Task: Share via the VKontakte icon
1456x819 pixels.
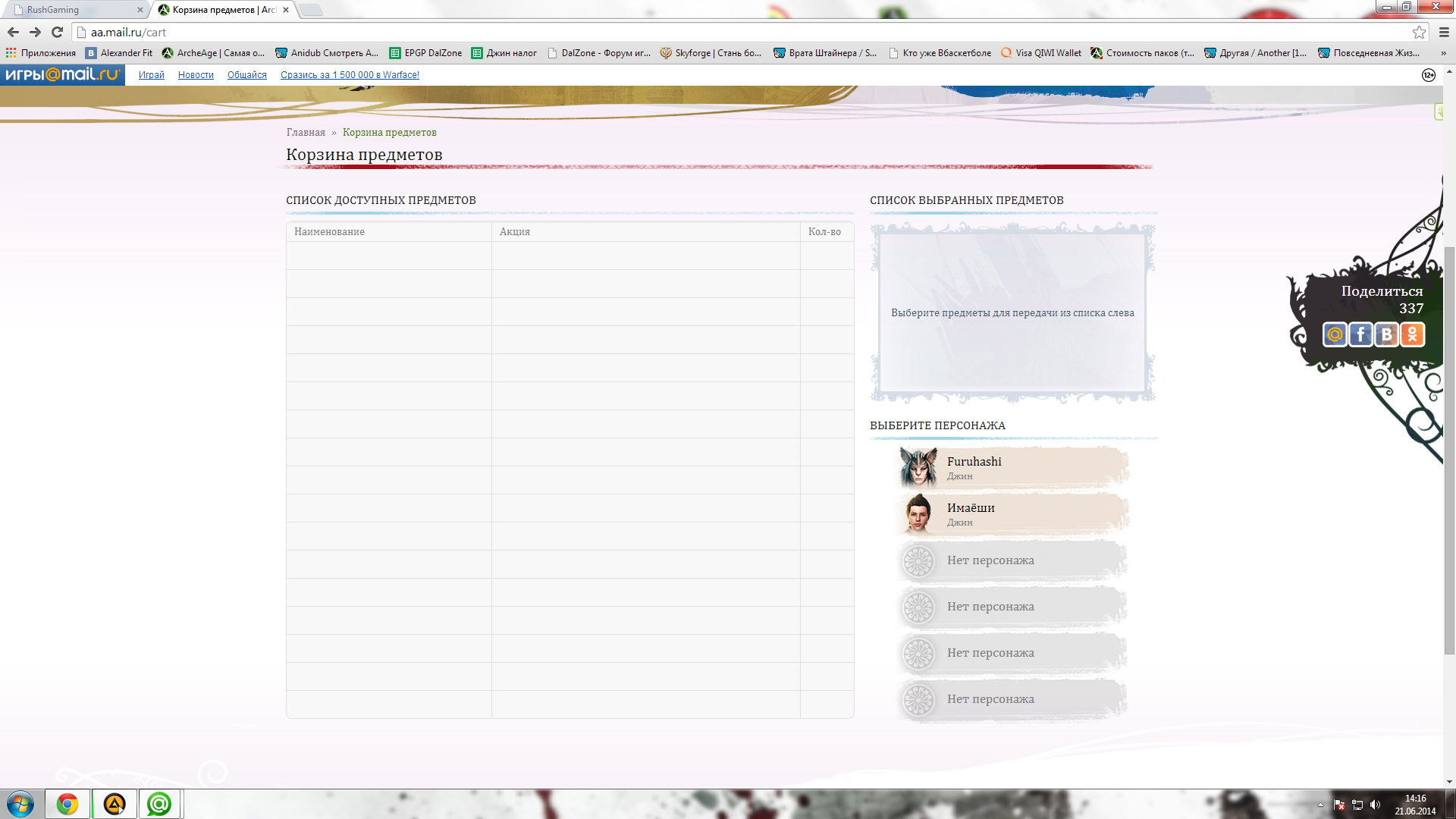Action: click(1386, 334)
